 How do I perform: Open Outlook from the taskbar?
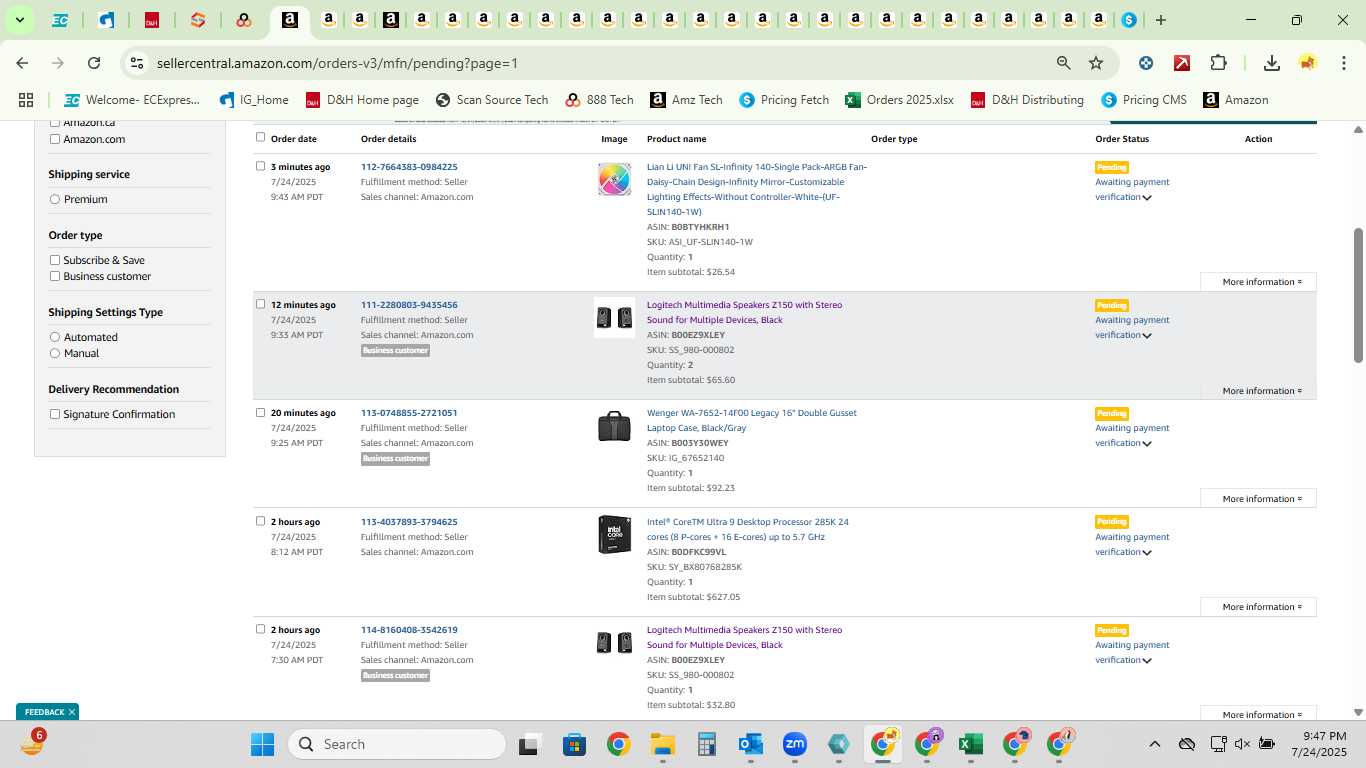(750, 744)
